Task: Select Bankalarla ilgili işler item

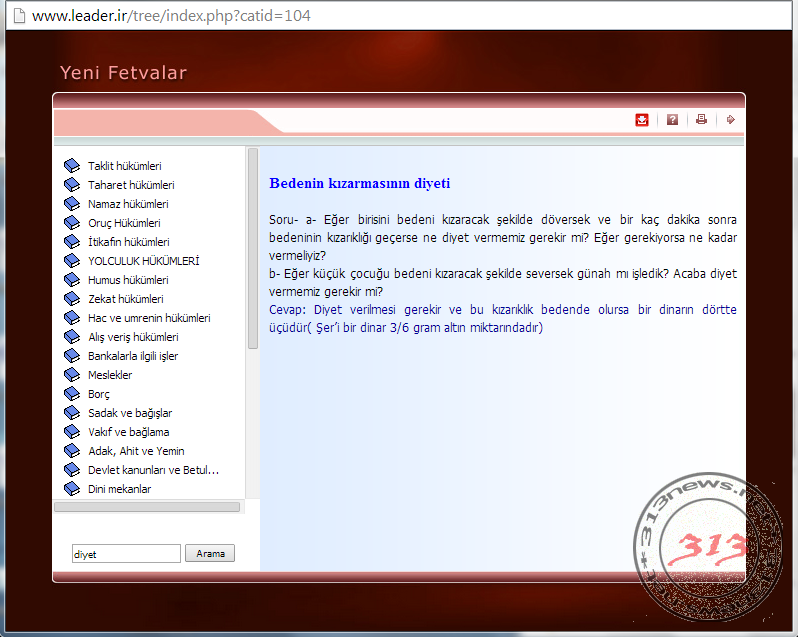Action: (133, 356)
